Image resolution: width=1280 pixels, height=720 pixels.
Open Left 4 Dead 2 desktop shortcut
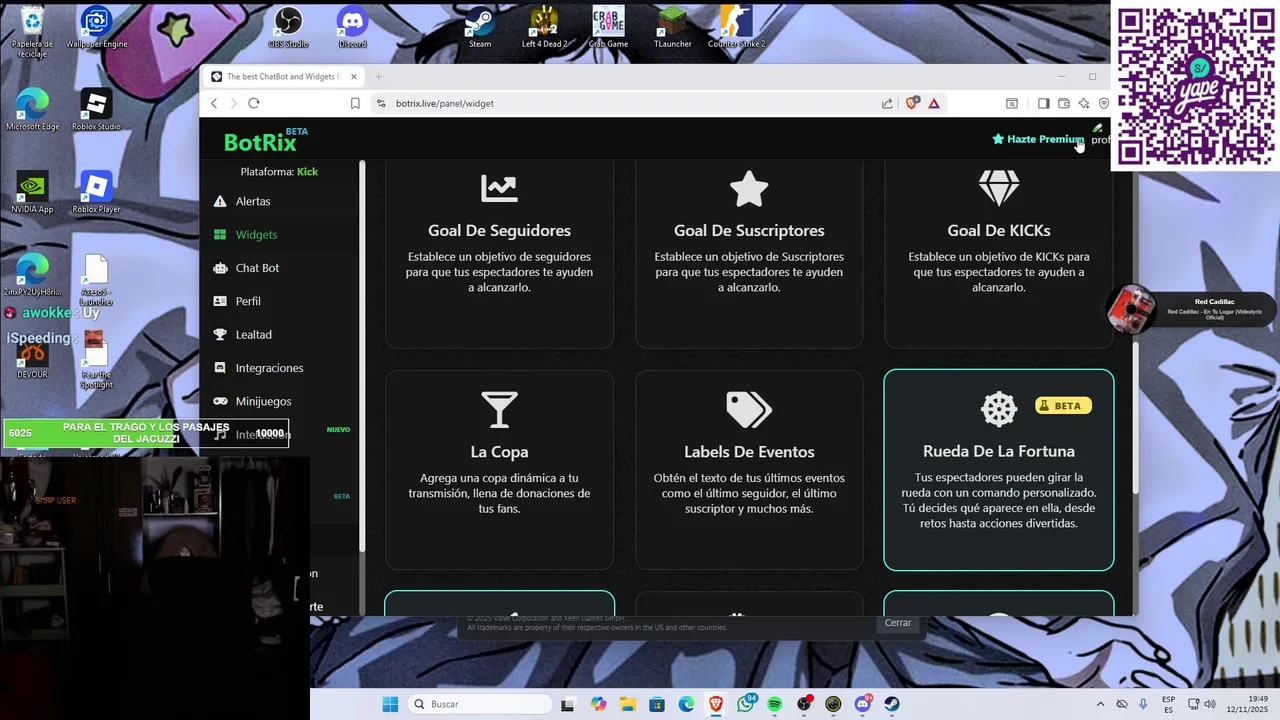(x=544, y=27)
